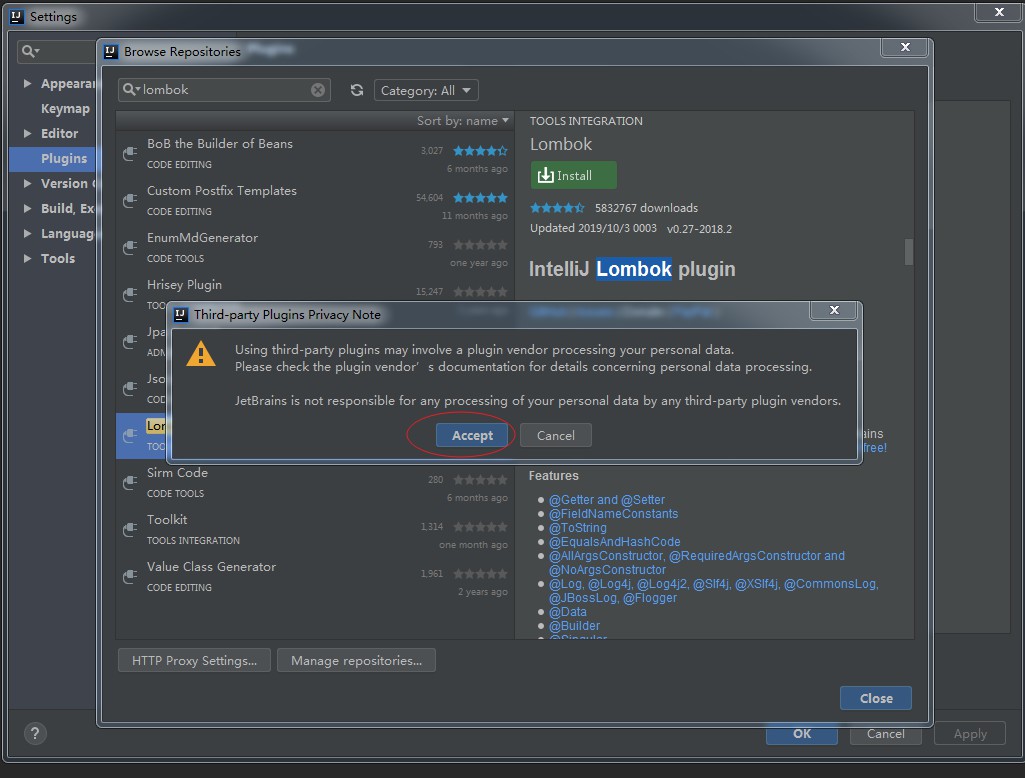Click HTTP Proxy Settings button
1025x778 pixels.
click(194, 660)
